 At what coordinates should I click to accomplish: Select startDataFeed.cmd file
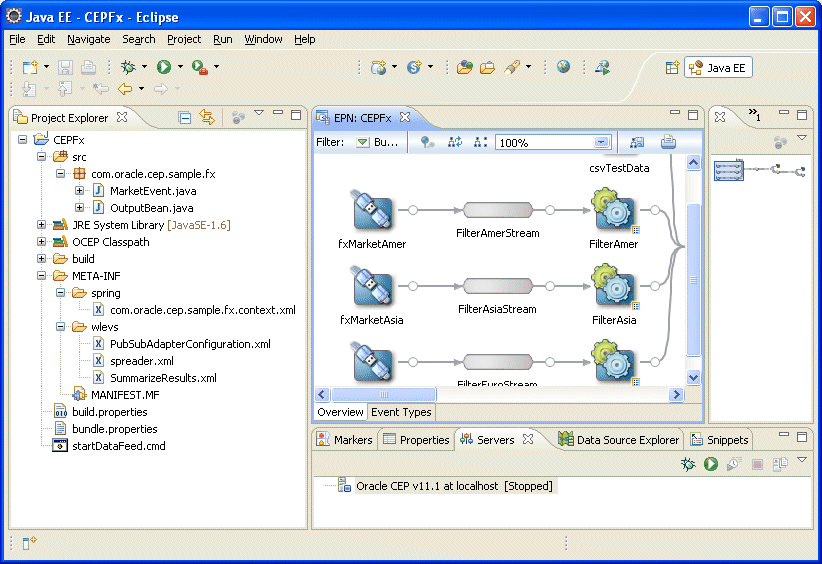118,446
